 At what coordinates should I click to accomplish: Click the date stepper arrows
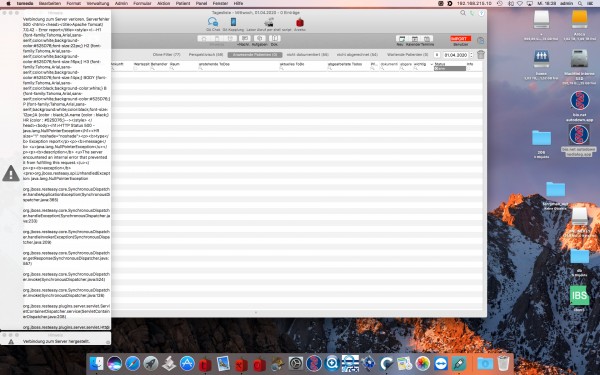click(x=471, y=55)
